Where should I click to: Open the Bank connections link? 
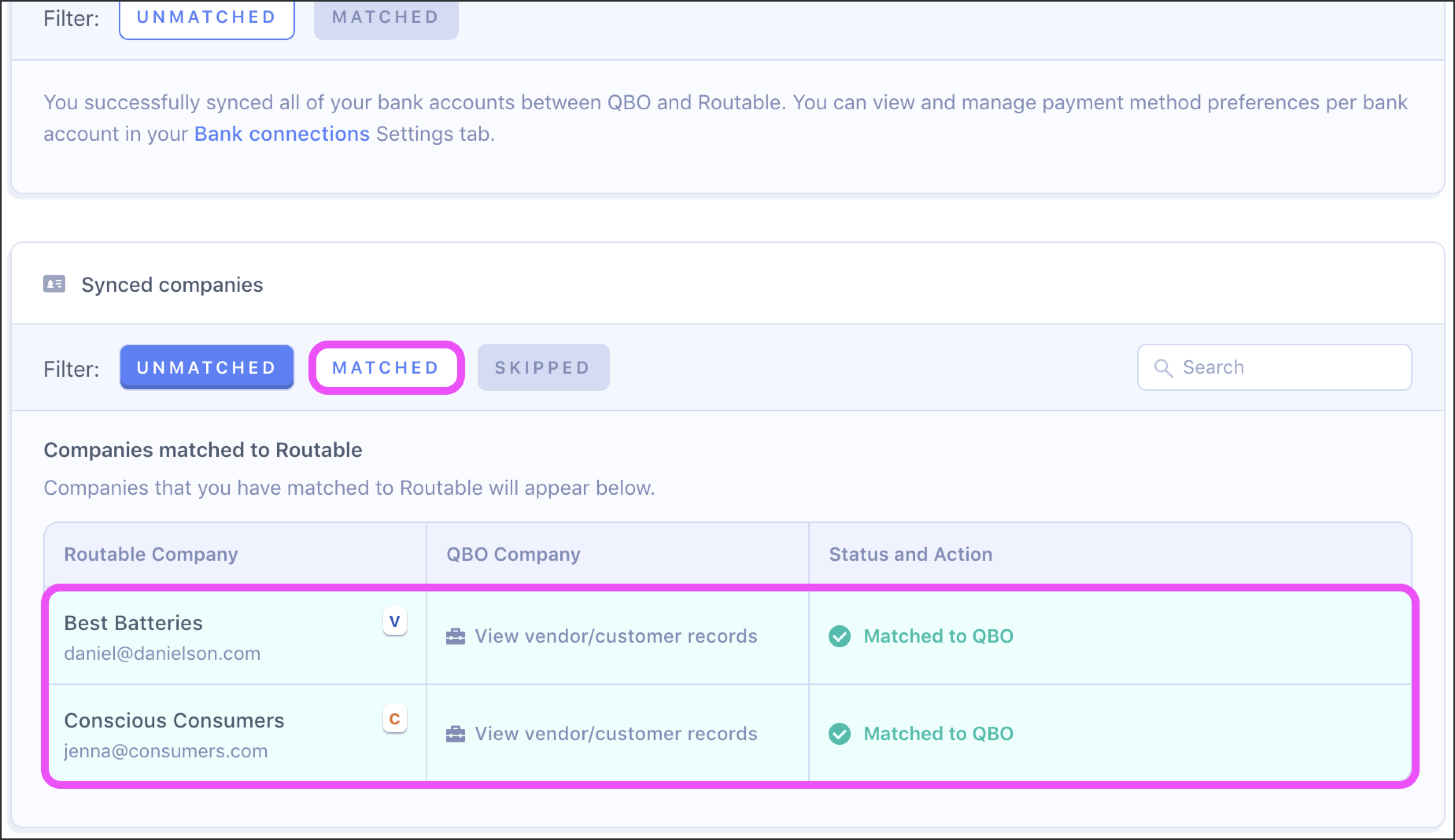(282, 134)
